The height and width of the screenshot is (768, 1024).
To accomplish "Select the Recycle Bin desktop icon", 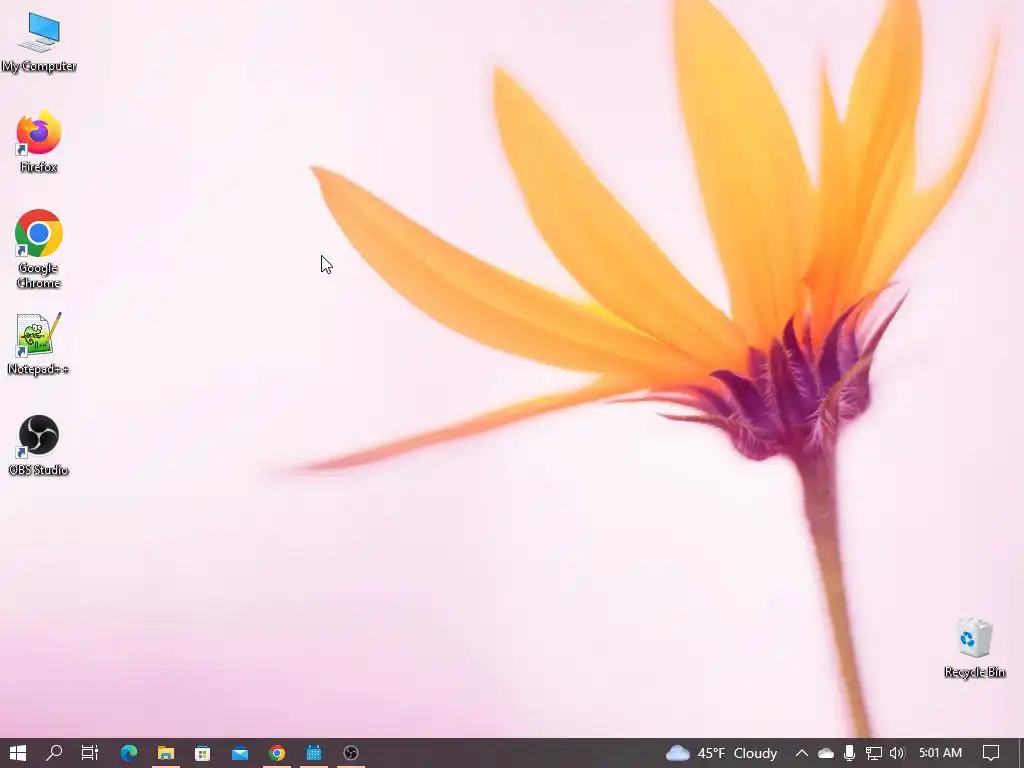I will pyautogui.click(x=974, y=648).
